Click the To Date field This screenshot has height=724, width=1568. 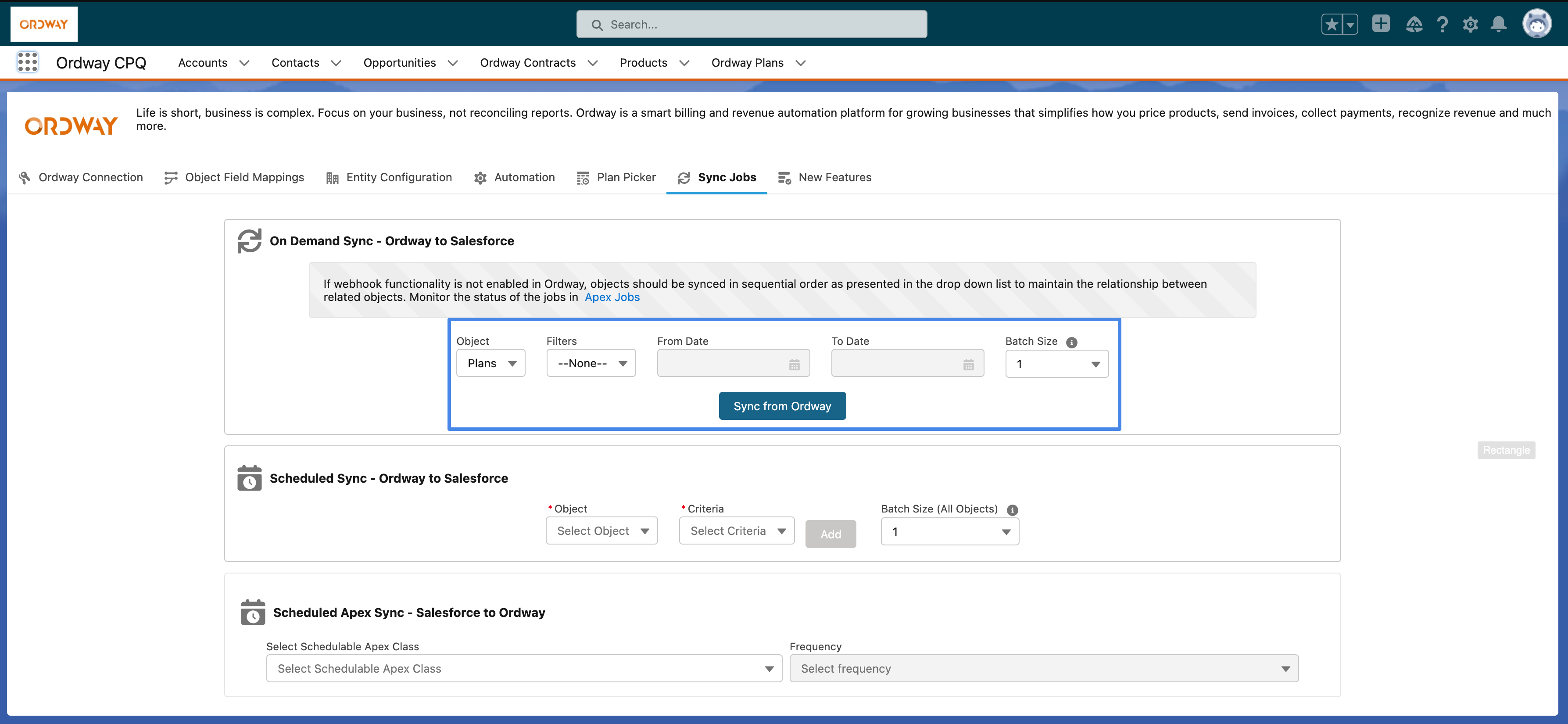pyautogui.click(x=908, y=363)
